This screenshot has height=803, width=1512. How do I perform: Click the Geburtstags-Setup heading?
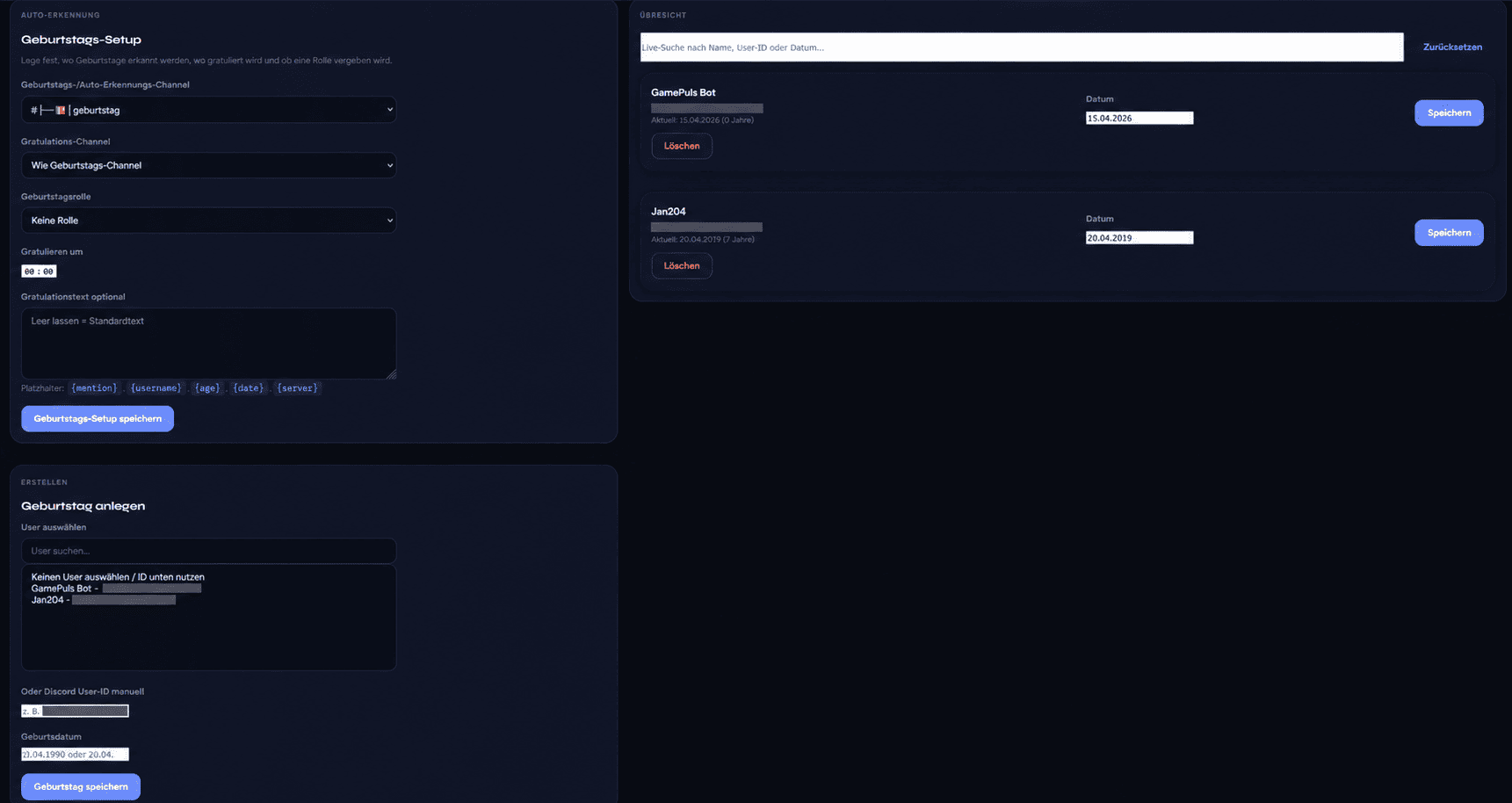[x=81, y=40]
